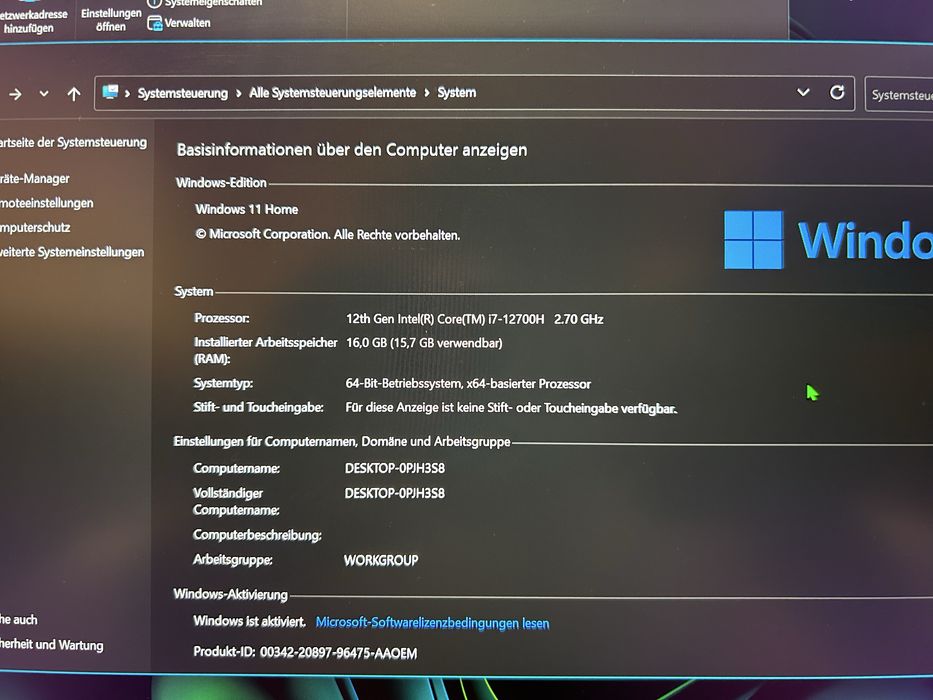Click the Verwalten icon in background ribbon
Screen dimensions: 933x700
click(x=155, y=23)
